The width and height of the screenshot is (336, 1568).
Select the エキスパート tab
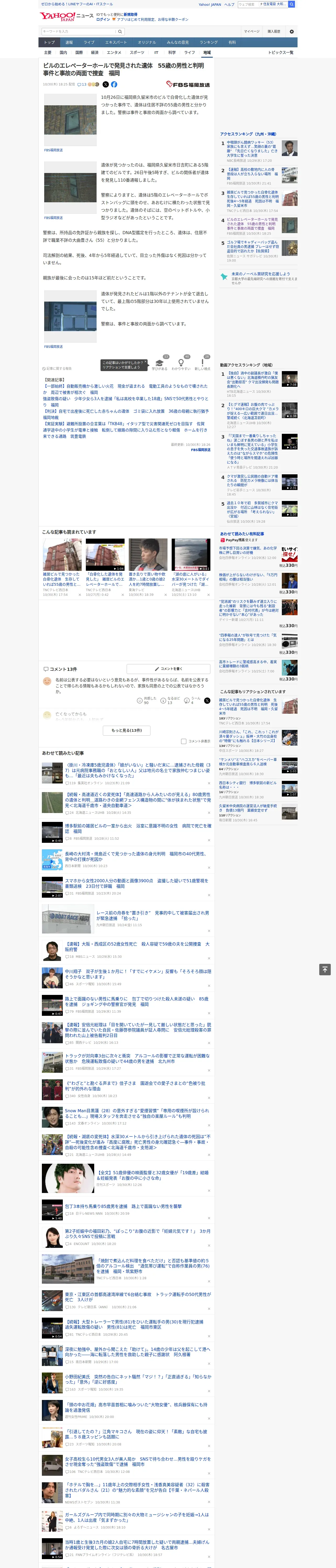coord(116,43)
